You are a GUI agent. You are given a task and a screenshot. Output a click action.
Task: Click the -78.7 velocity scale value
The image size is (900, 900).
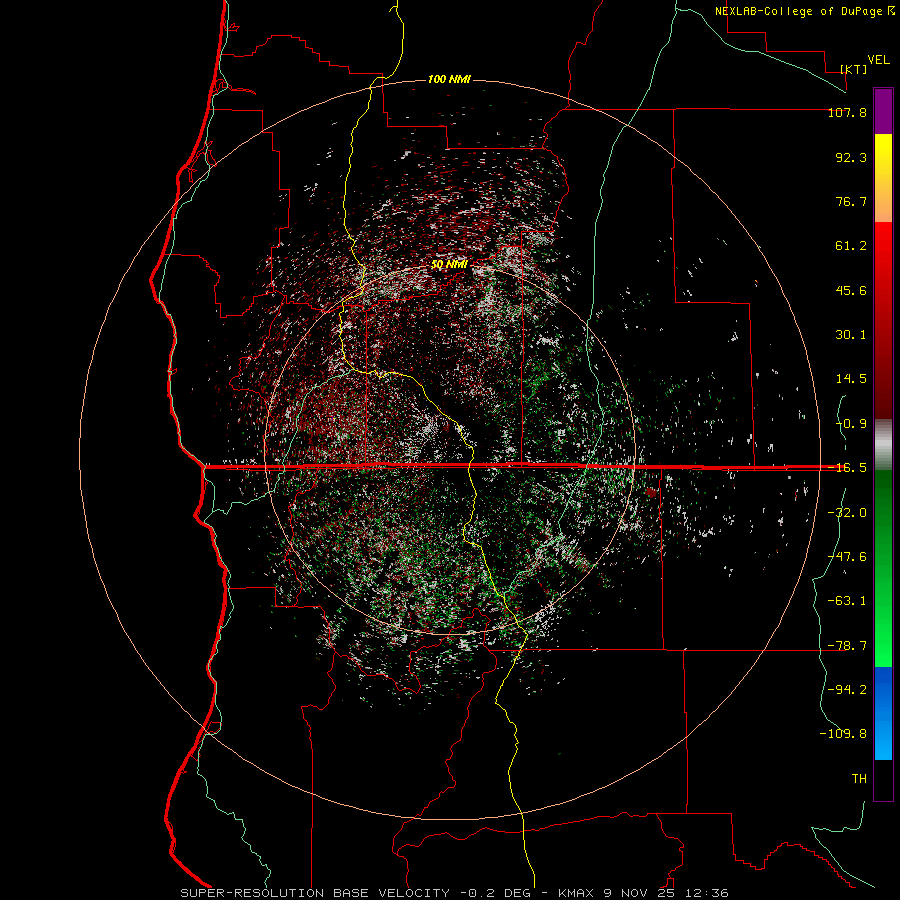(847, 646)
